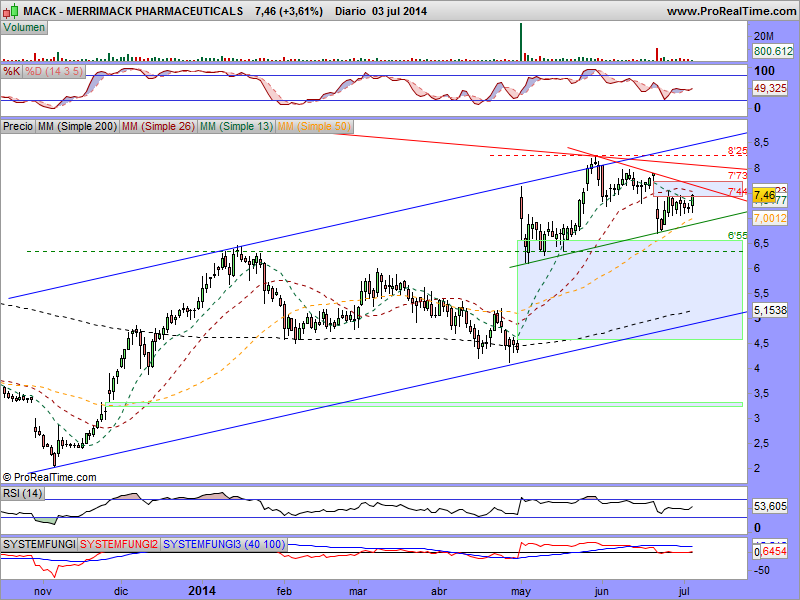
Task: Click the 3,5 price axis label
Action: pyautogui.click(x=761, y=393)
